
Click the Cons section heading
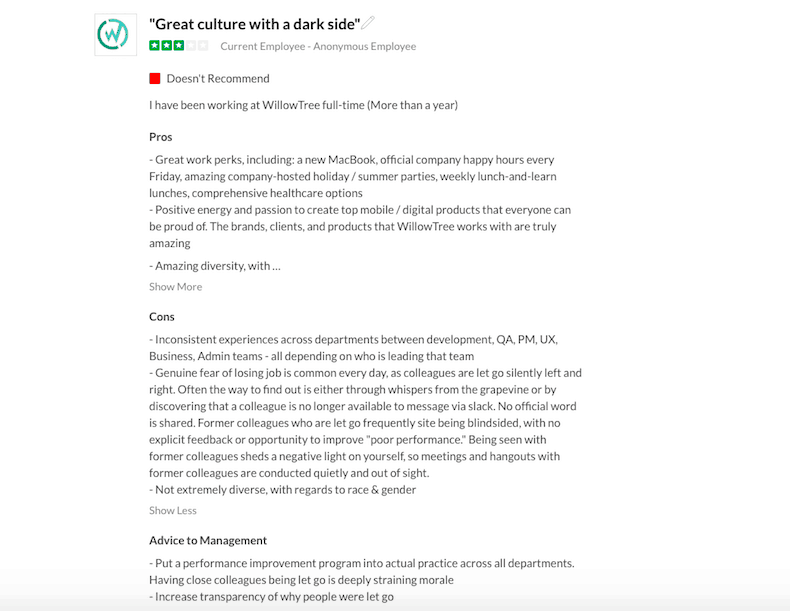point(162,317)
